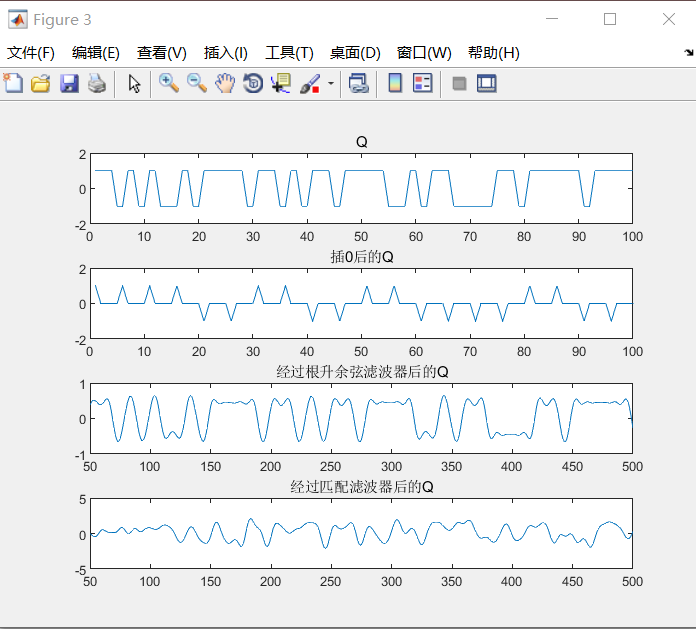Choose the Brush data tool
This screenshot has width=696, height=629.
click(x=310, y=83)
